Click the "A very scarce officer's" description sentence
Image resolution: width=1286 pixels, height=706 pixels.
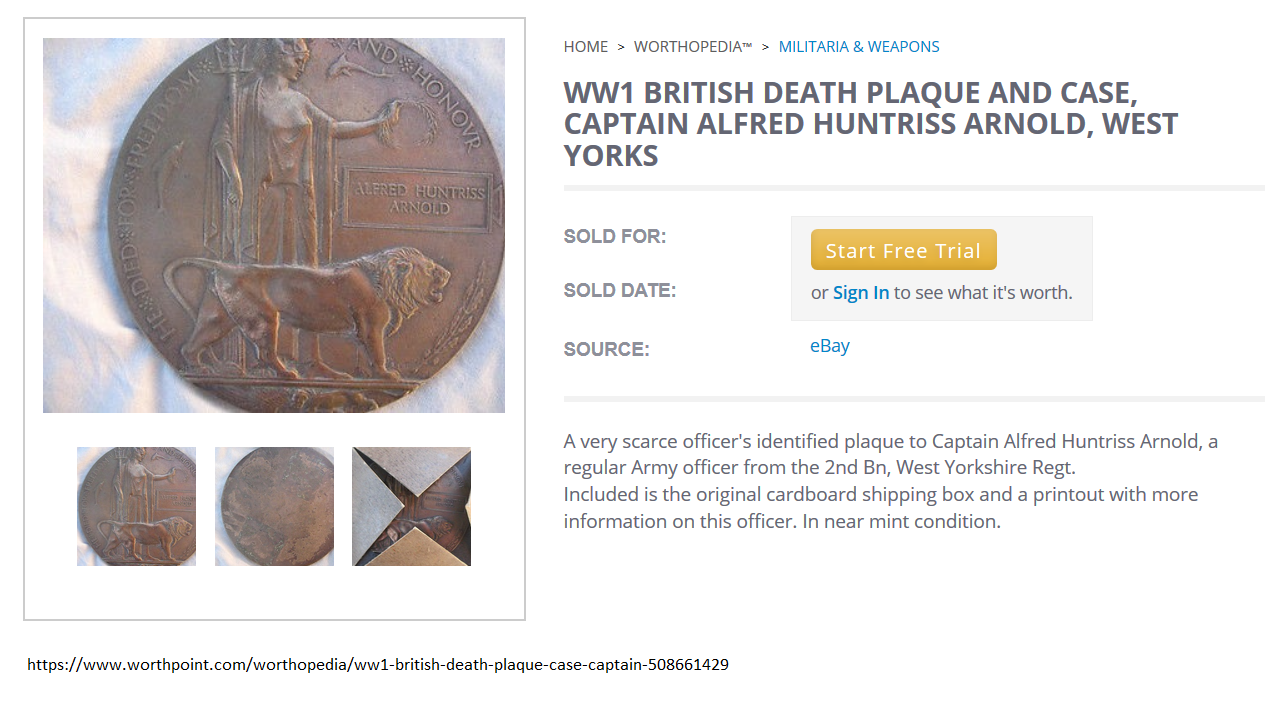(x=890, y=454)
